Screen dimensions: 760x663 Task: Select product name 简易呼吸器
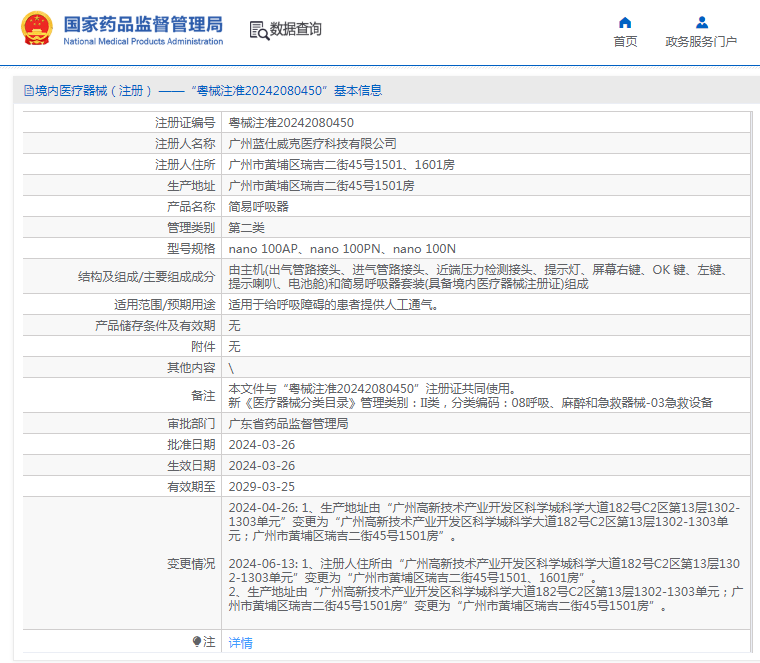coord(258,206)
